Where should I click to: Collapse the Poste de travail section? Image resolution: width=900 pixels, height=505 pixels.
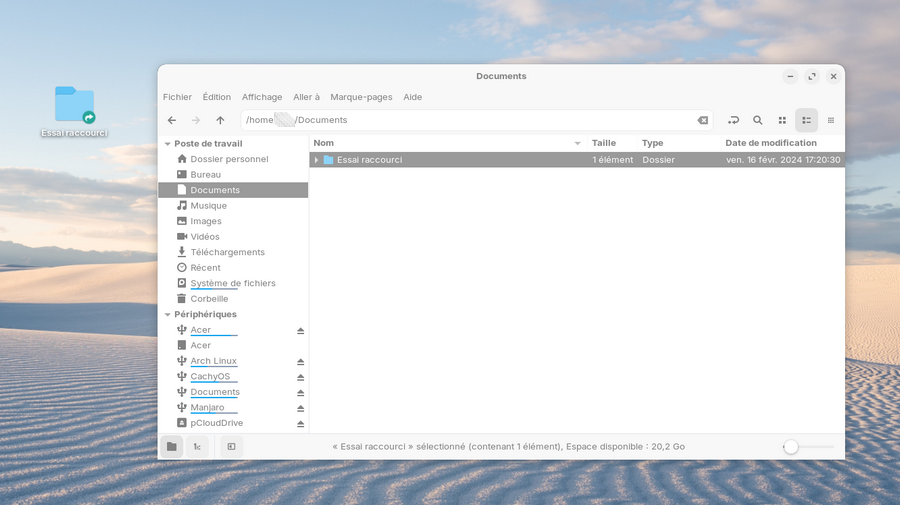click(166, 144)
